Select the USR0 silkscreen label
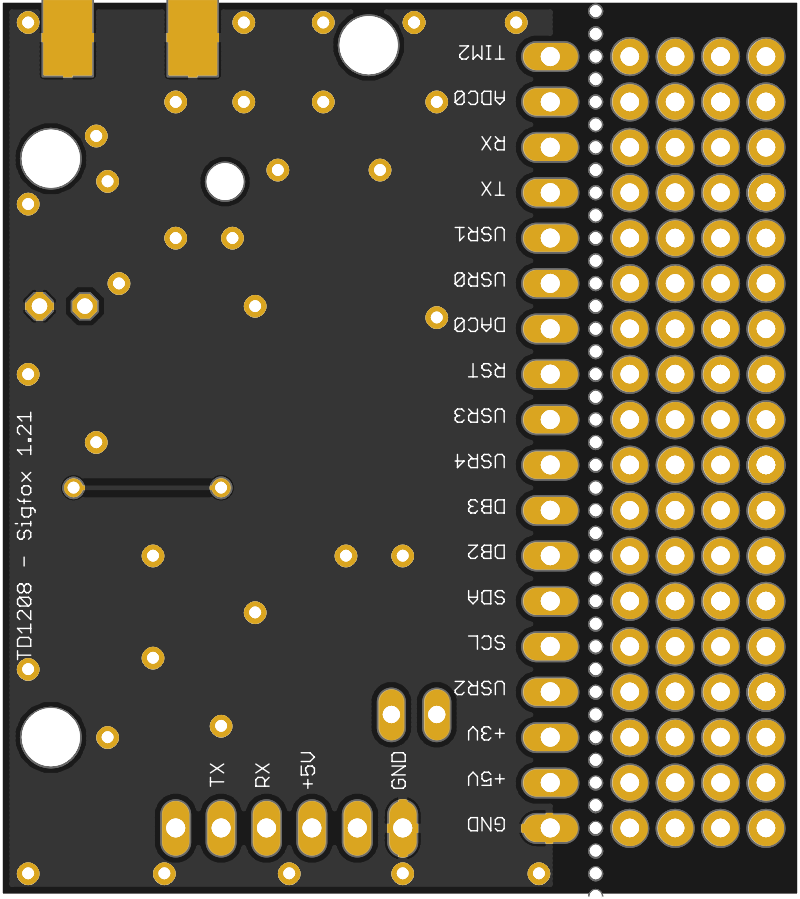 click(x=479, y=279)
